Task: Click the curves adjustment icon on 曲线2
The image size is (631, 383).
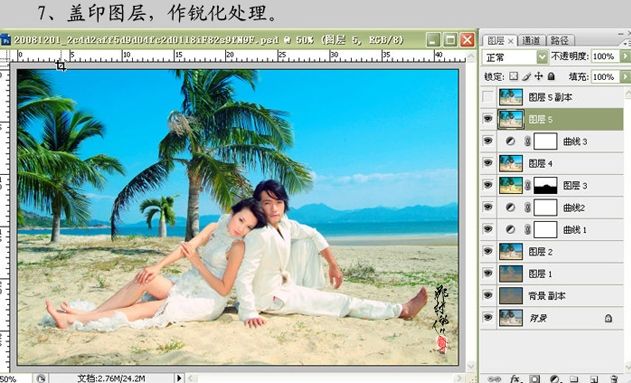Action: tap(510, 208)
